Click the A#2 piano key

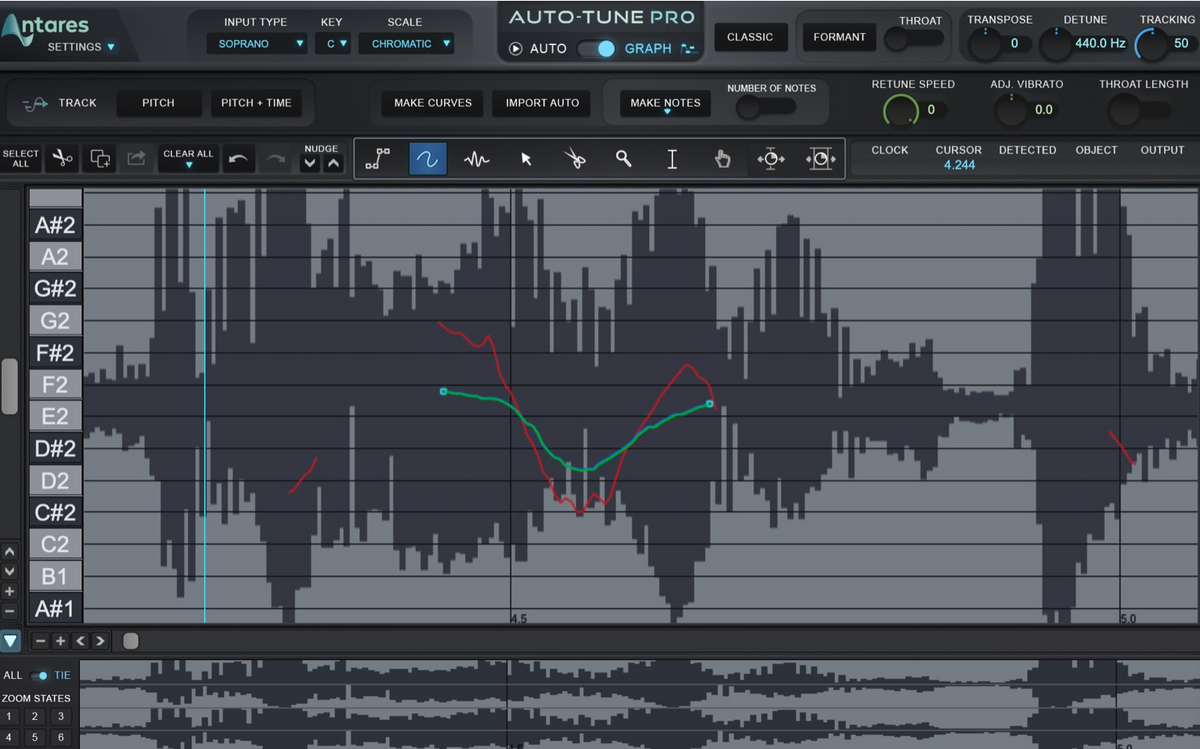(55, 226)
